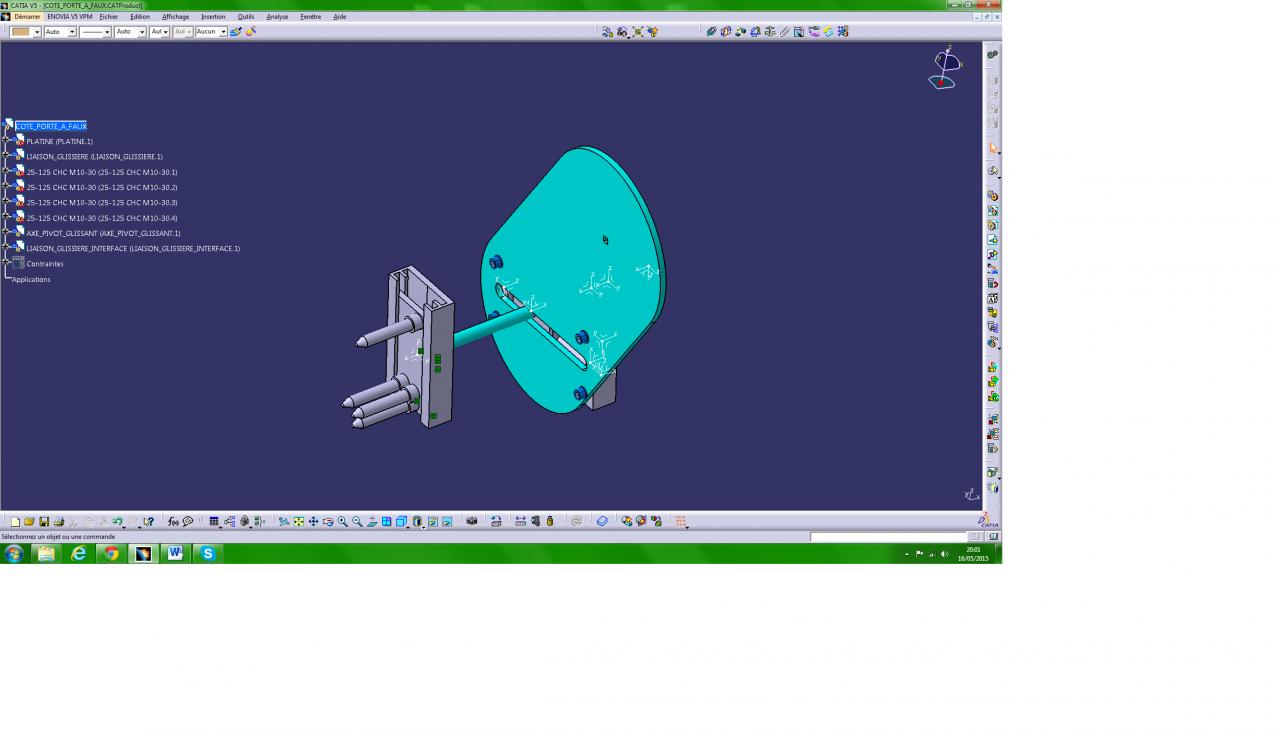
Task: Click the compass in the 3D viewport
Action: [945, 68]
